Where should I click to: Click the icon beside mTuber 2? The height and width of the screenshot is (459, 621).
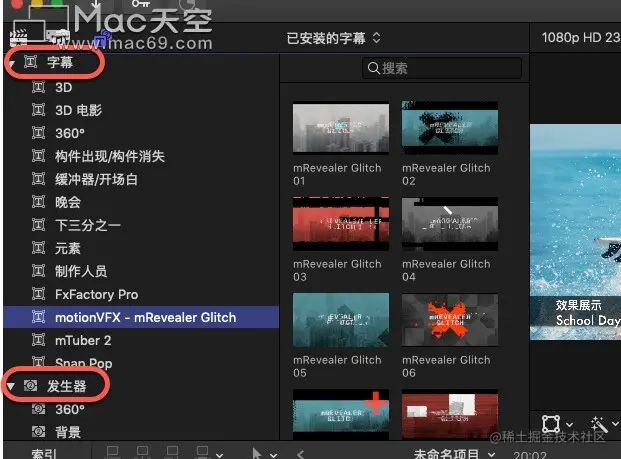tap(38, 340)
